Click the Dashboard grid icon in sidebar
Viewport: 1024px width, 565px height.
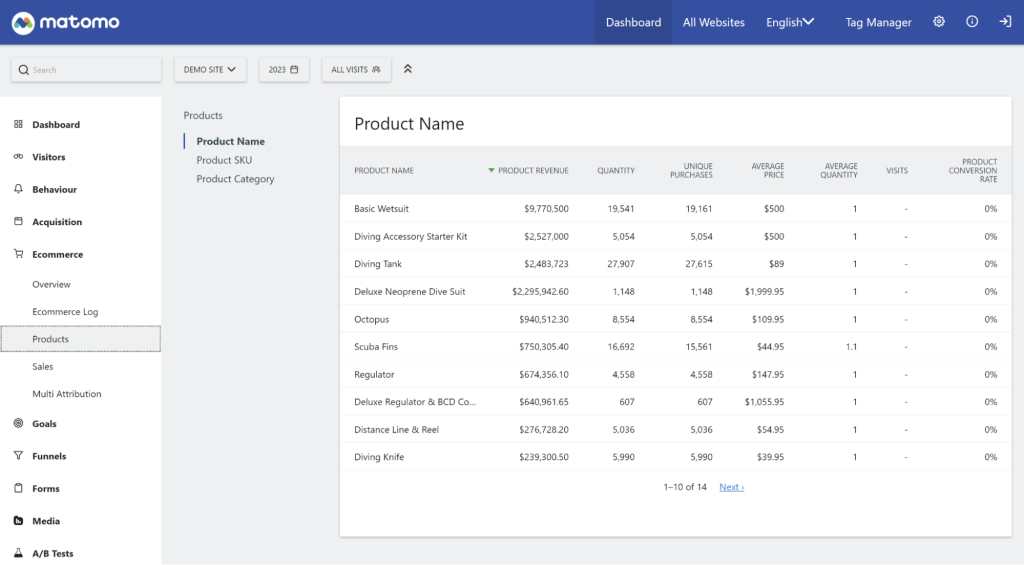point(18,124)
